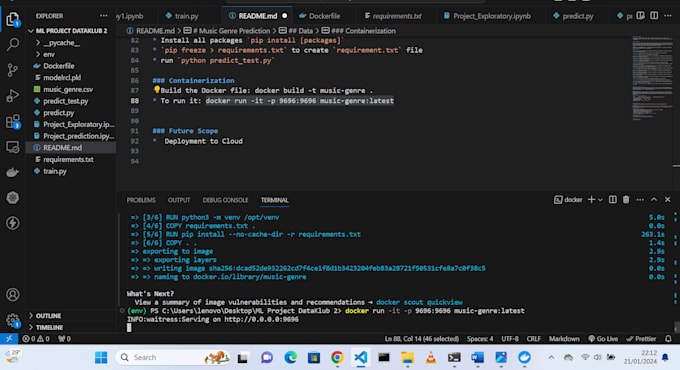This screenshot has width=680, height=370.
Task: Open predict_test.py in explorer
Action: pos(65,101)
